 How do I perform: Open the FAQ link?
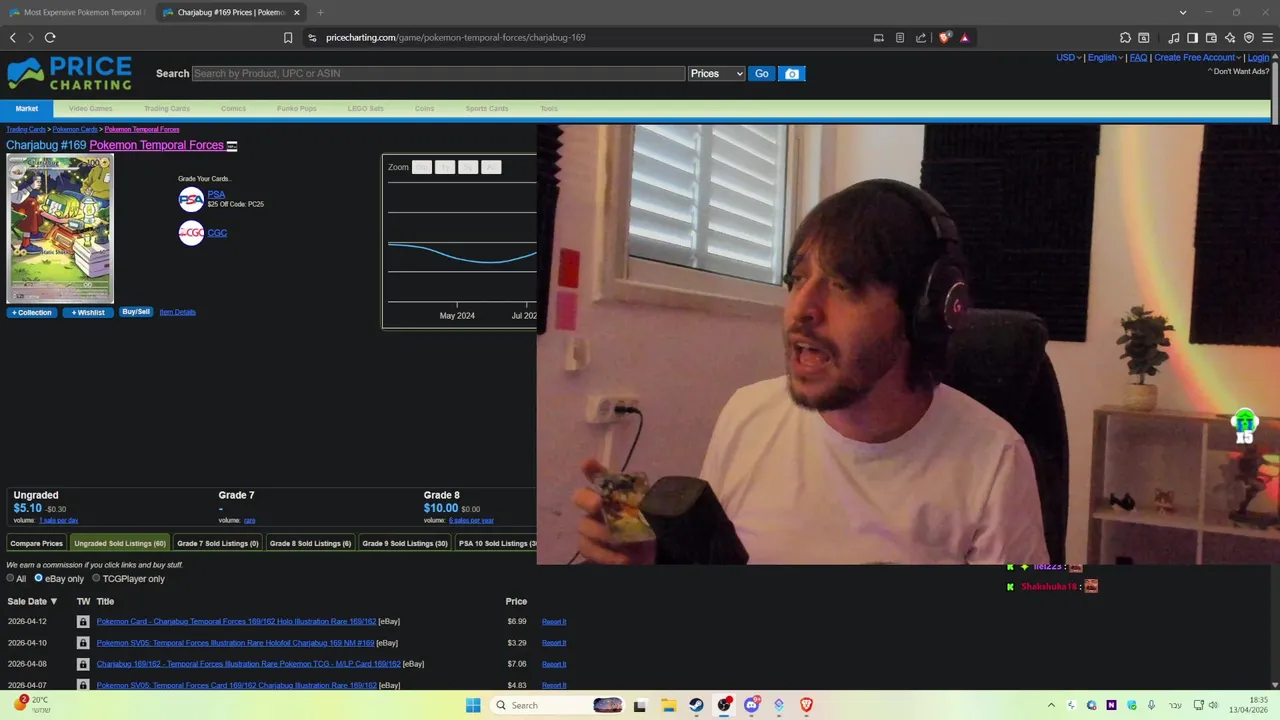point(1138,57)
